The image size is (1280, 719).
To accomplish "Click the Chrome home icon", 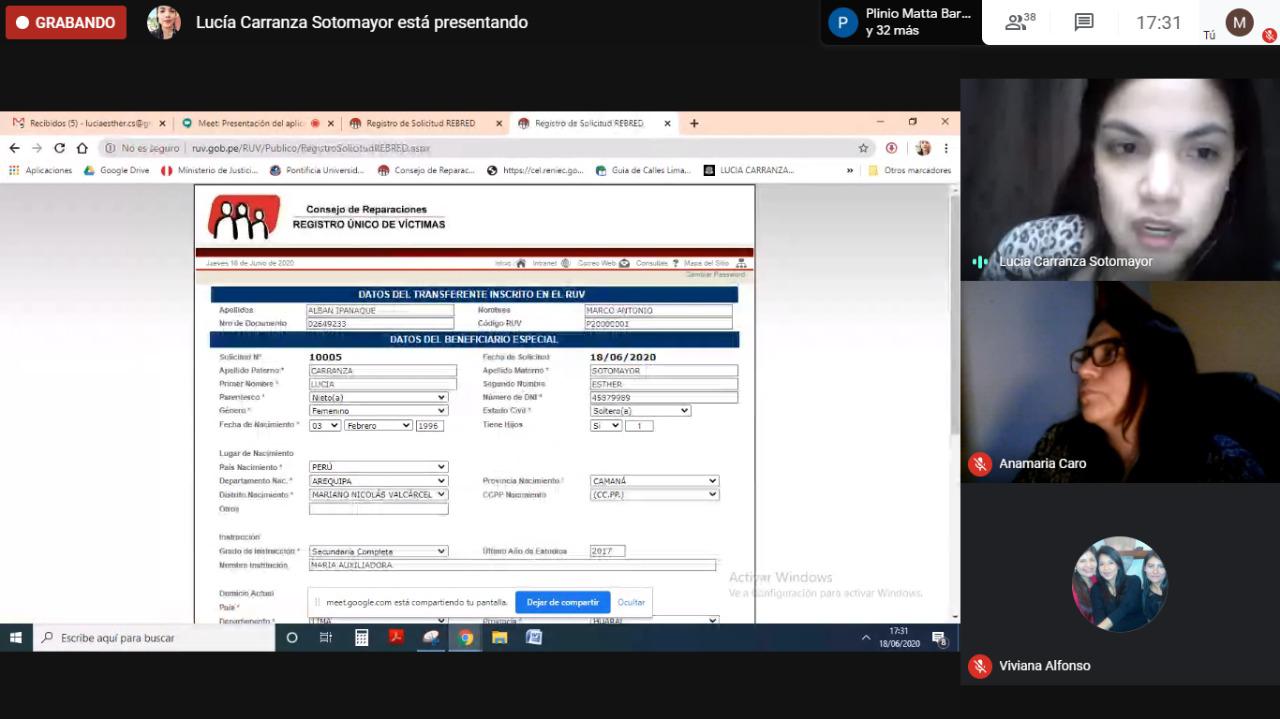I will point(82,148).
